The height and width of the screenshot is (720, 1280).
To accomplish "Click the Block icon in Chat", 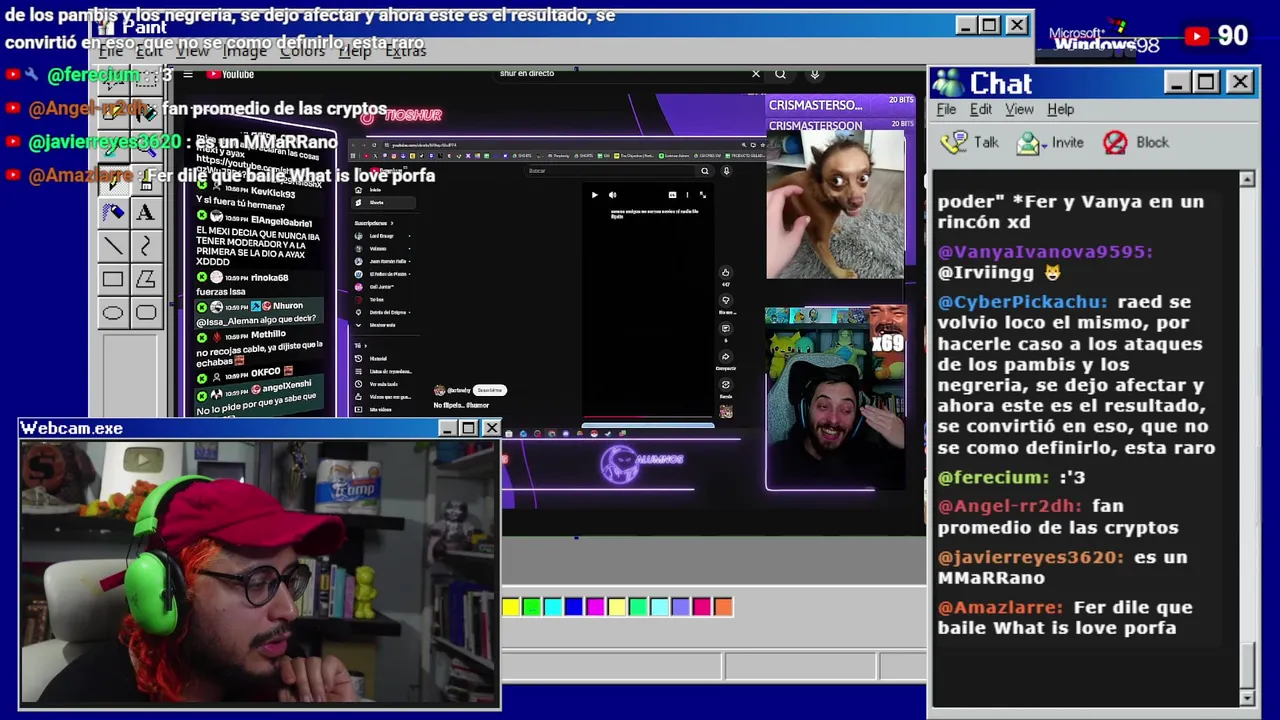I will (x=1115, y=143).
